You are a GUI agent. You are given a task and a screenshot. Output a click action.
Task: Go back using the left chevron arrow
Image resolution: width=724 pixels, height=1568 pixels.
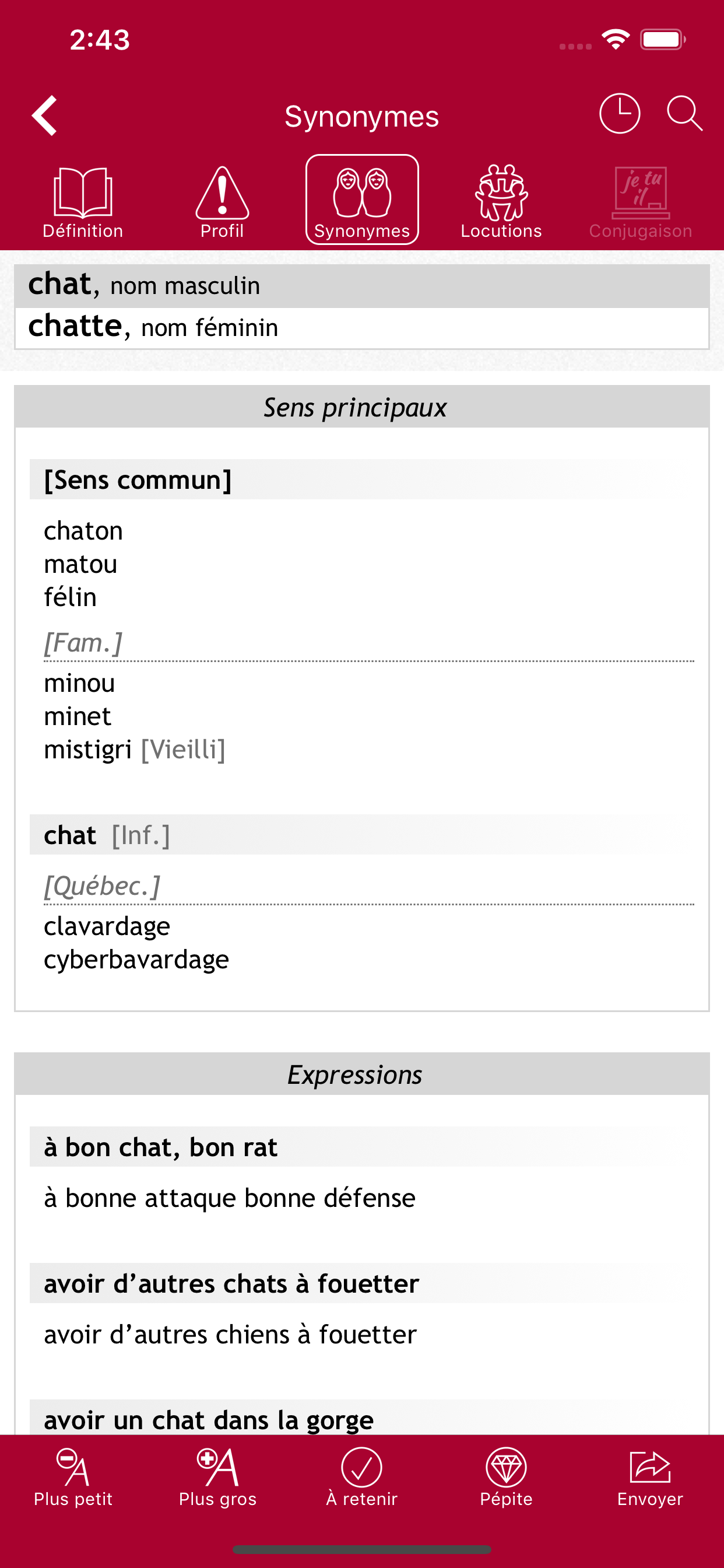coord(44,115)
